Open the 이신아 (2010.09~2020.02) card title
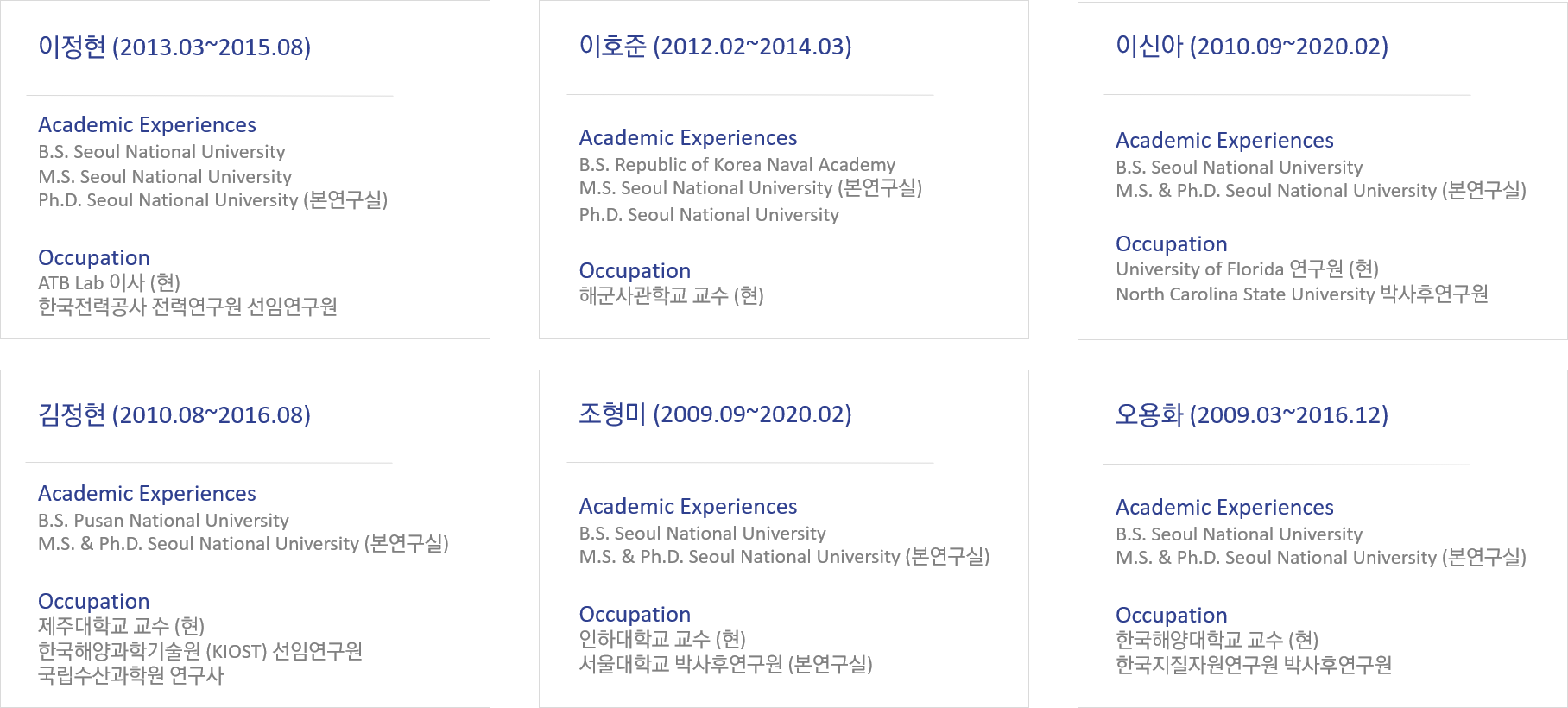This screenshot has width=1568, height=708. [x=1252, y=46]
